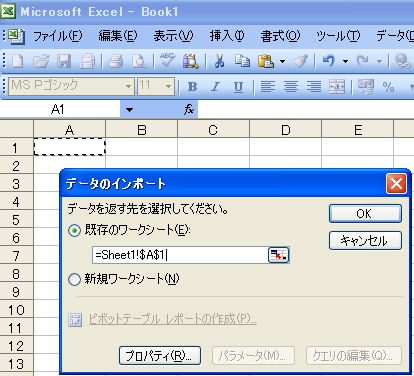Open the Name Box dropdown arrow

tap(129, 109)
